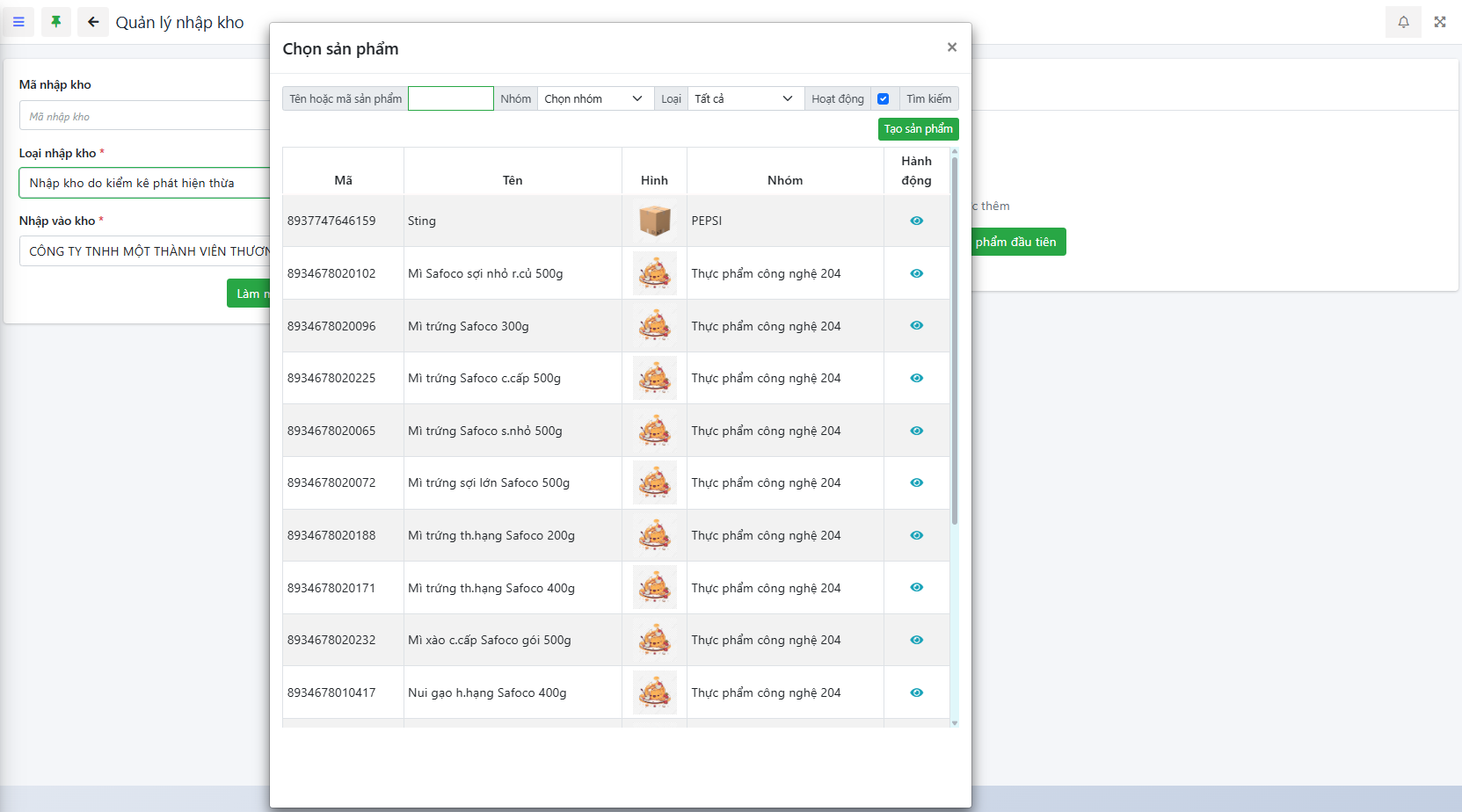Expand the Loại dropdown showing Tất cả
The image size is (1462, 812).
click(x=745, y=99)
